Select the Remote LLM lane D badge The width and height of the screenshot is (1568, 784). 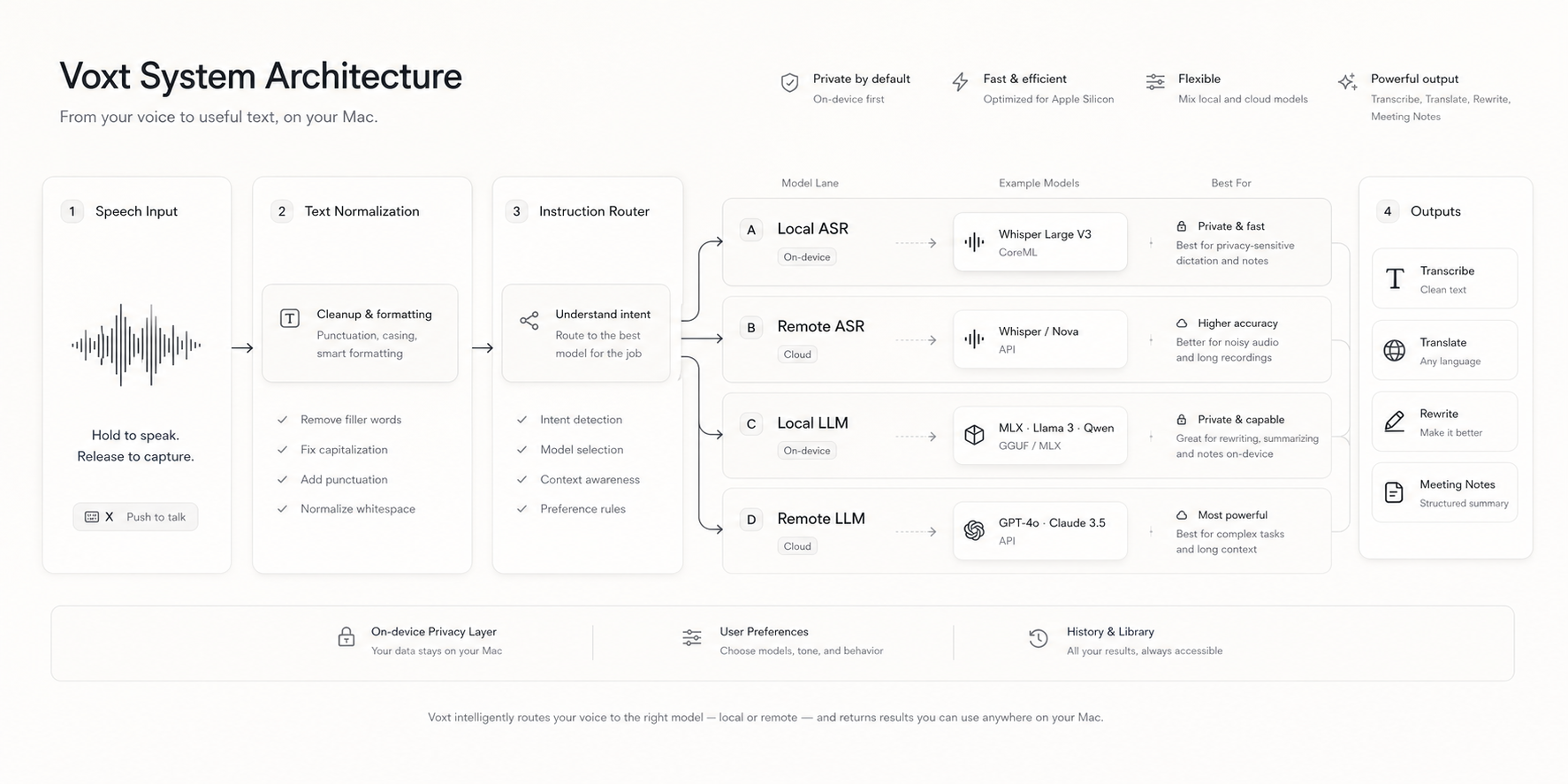pos(751,520)
